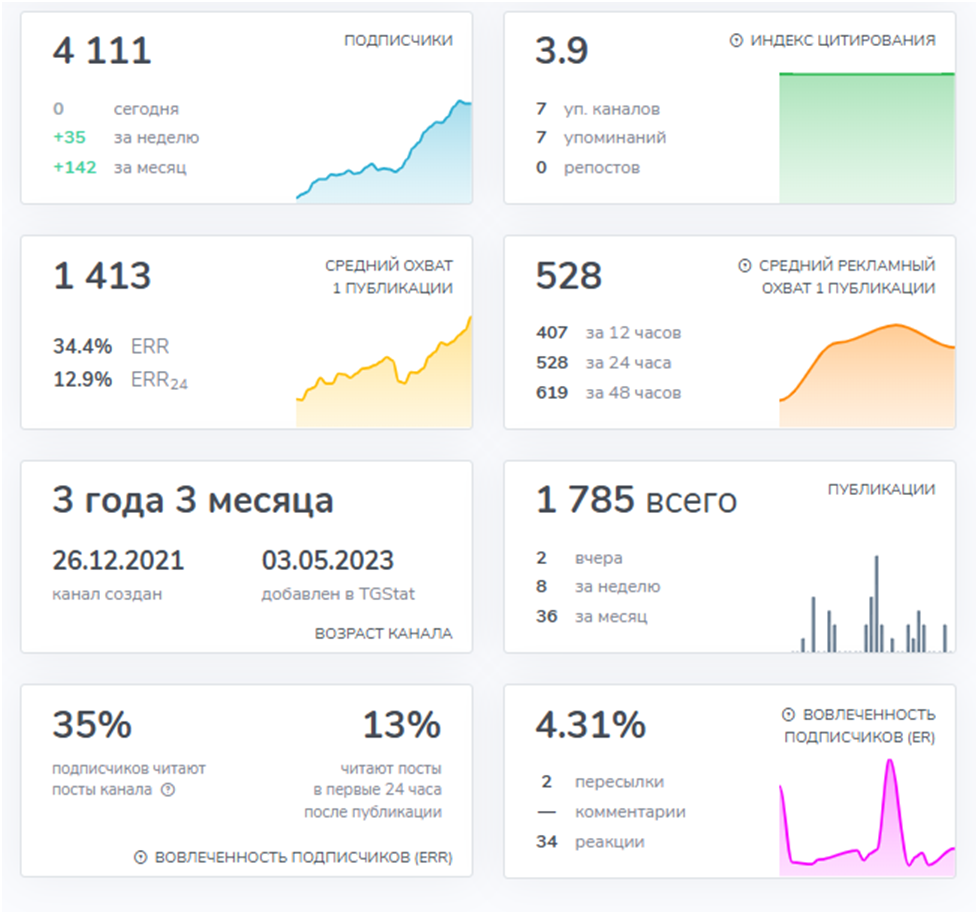978x914 pixels.
Task: Click '1 785 всего' publications total
Action: [636, 501]
